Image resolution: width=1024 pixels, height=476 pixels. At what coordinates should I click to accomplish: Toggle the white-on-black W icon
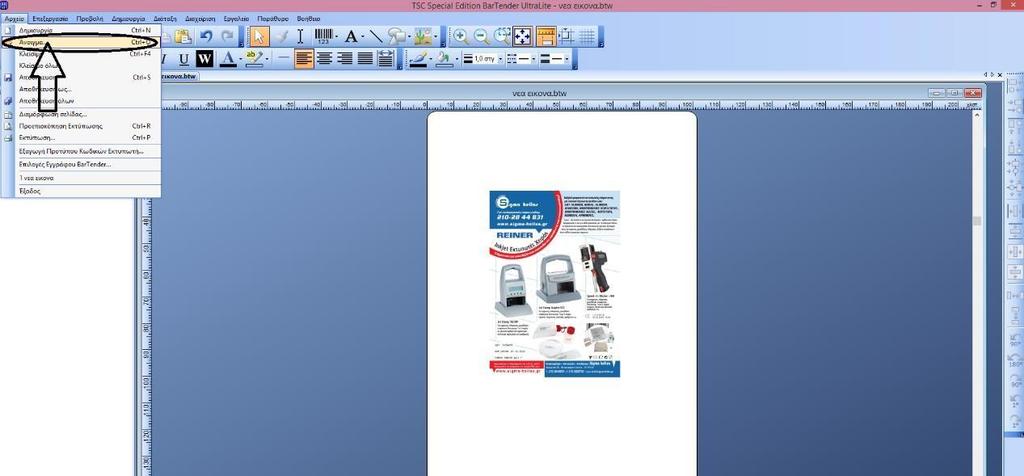(x=204, y=59)
